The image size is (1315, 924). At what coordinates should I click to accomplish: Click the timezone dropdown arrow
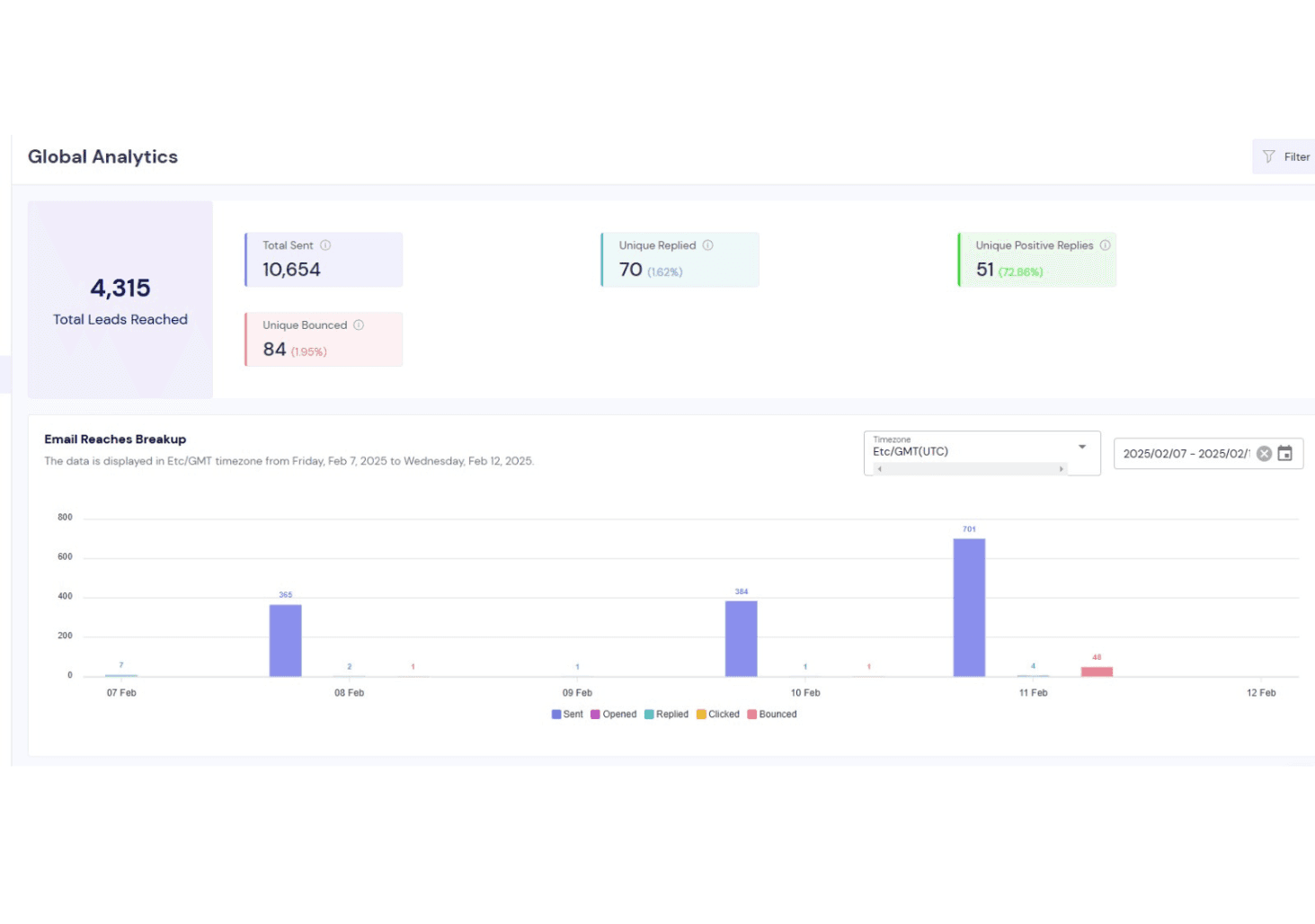click(1082, 447)
